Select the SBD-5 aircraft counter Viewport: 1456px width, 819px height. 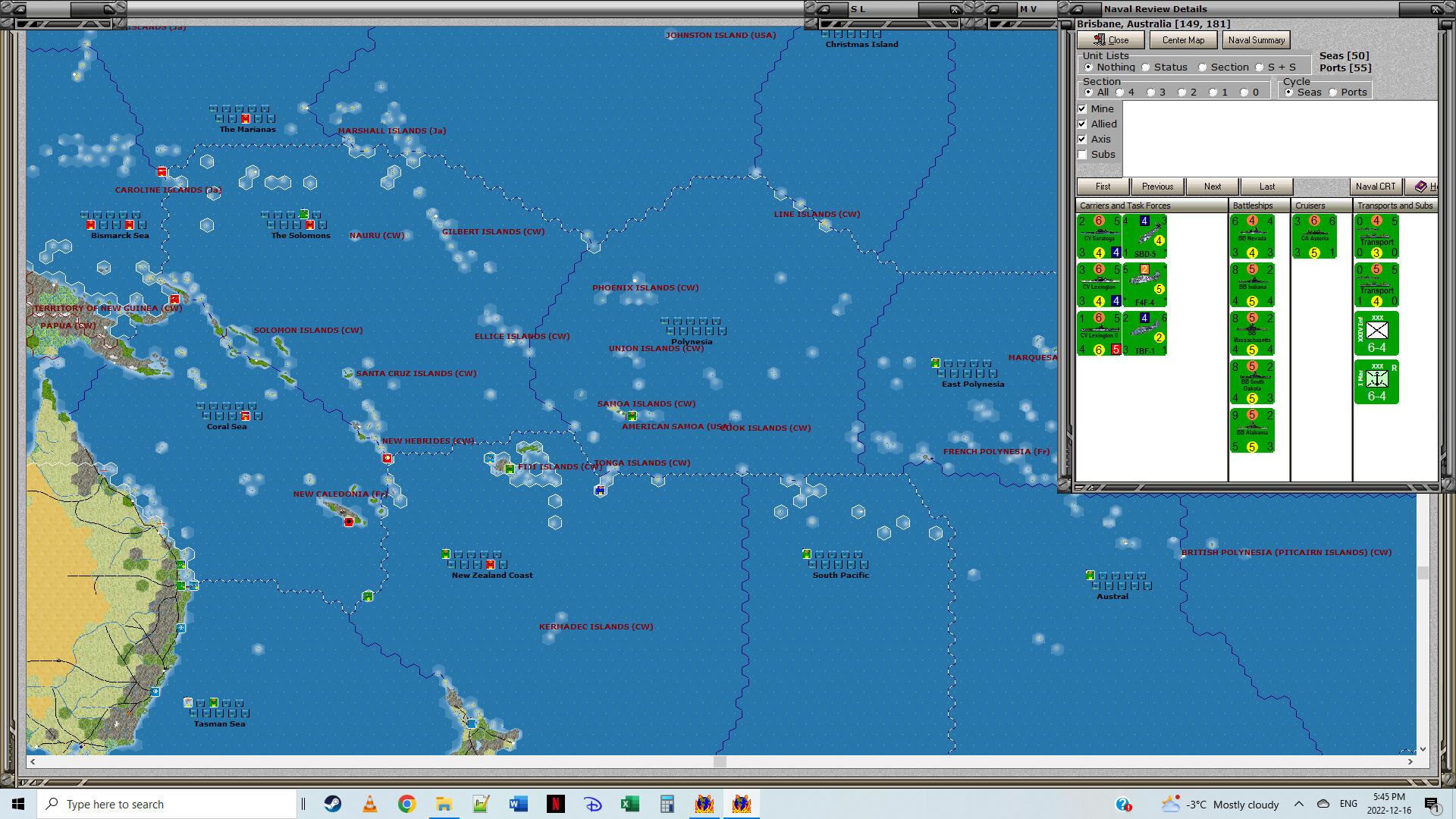pos(1144,237)
